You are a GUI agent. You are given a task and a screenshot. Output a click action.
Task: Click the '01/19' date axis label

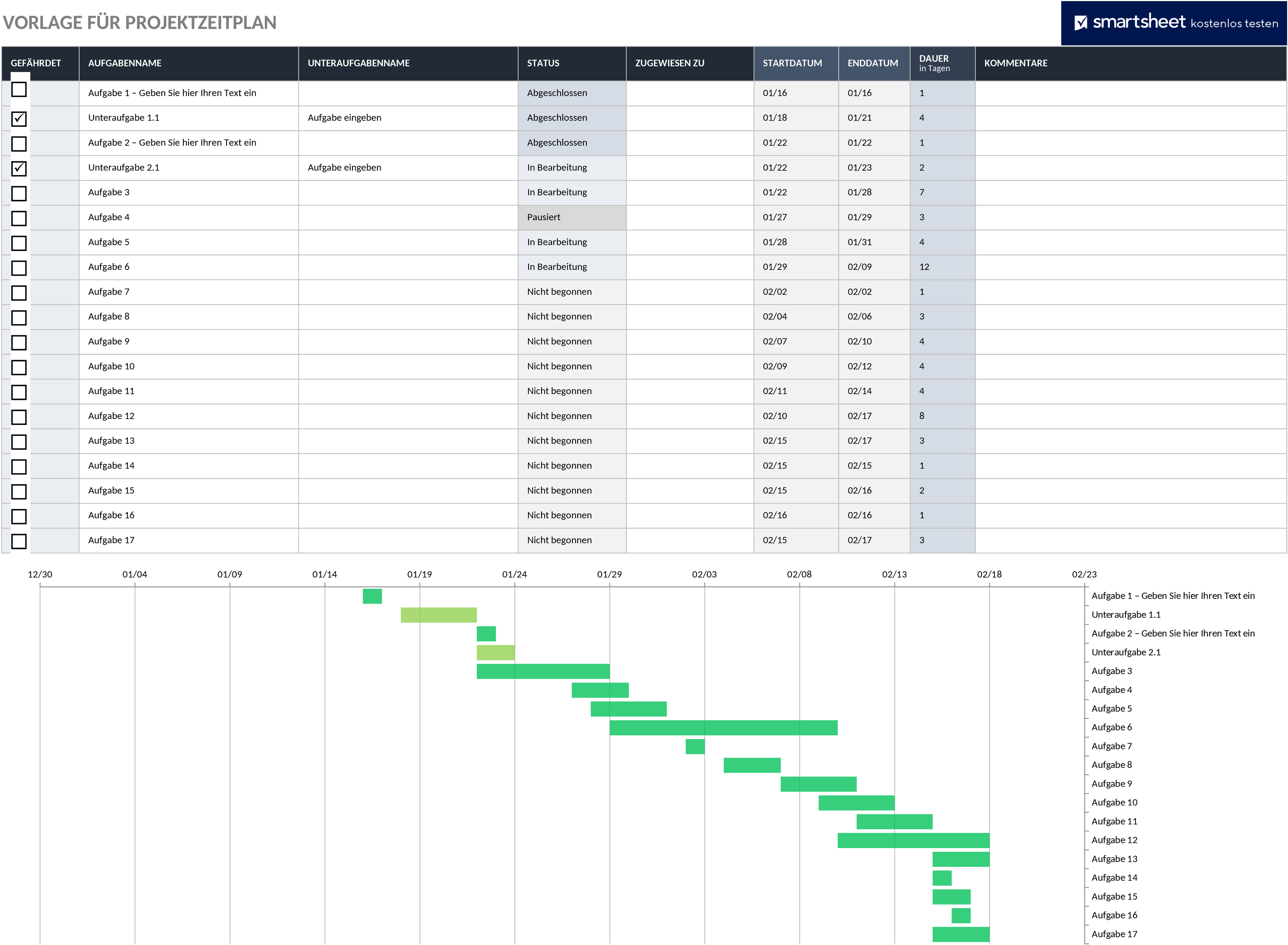420,574
